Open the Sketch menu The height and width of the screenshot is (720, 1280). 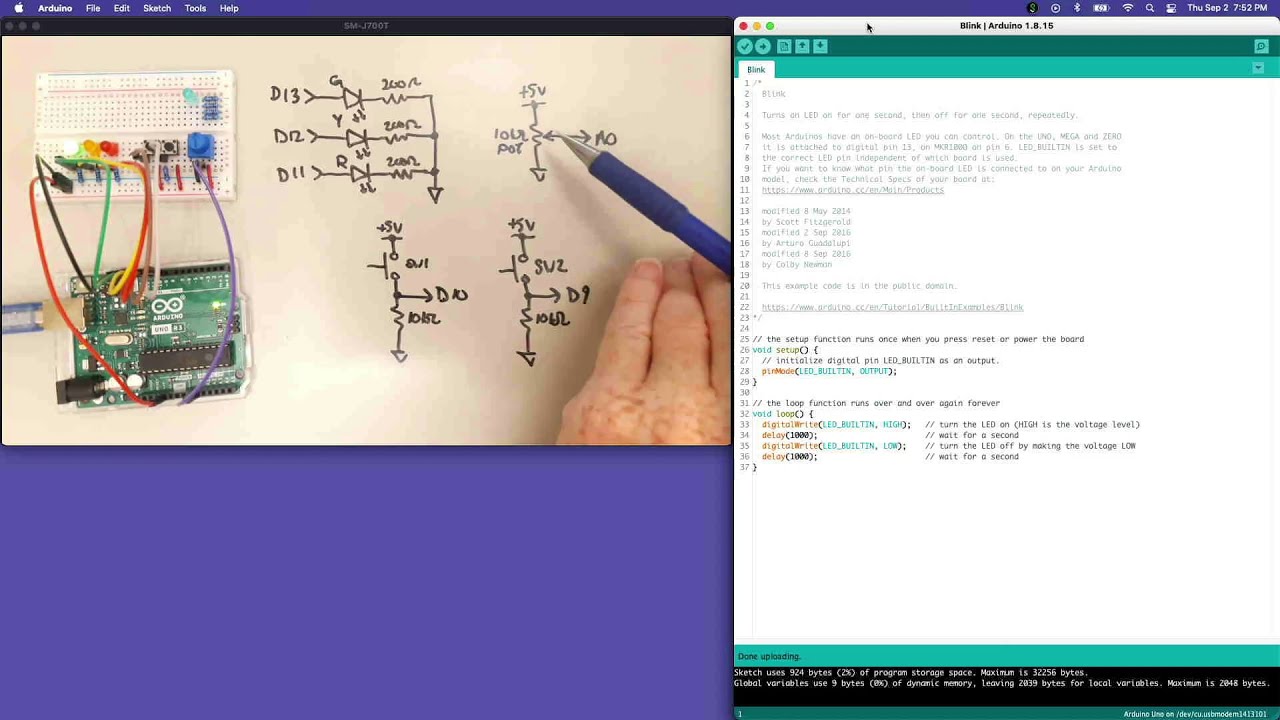[x=157, y=8]
